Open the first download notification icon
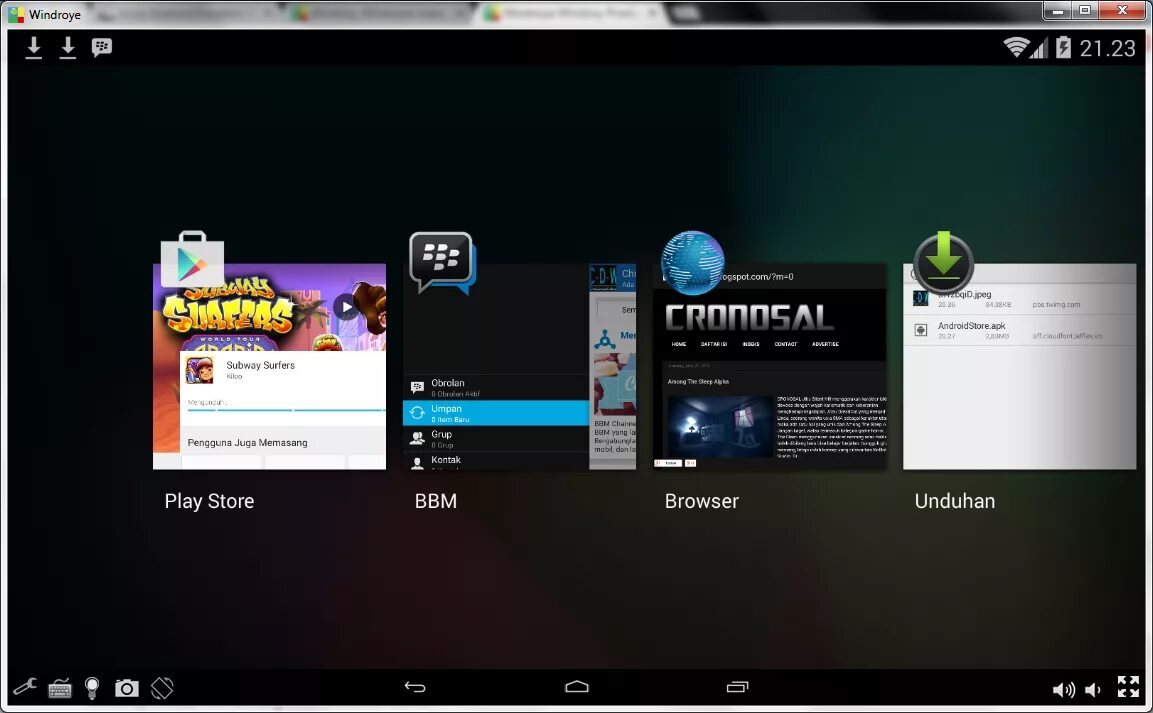This screenshot has width=1153, height=713. coord(33,48)
